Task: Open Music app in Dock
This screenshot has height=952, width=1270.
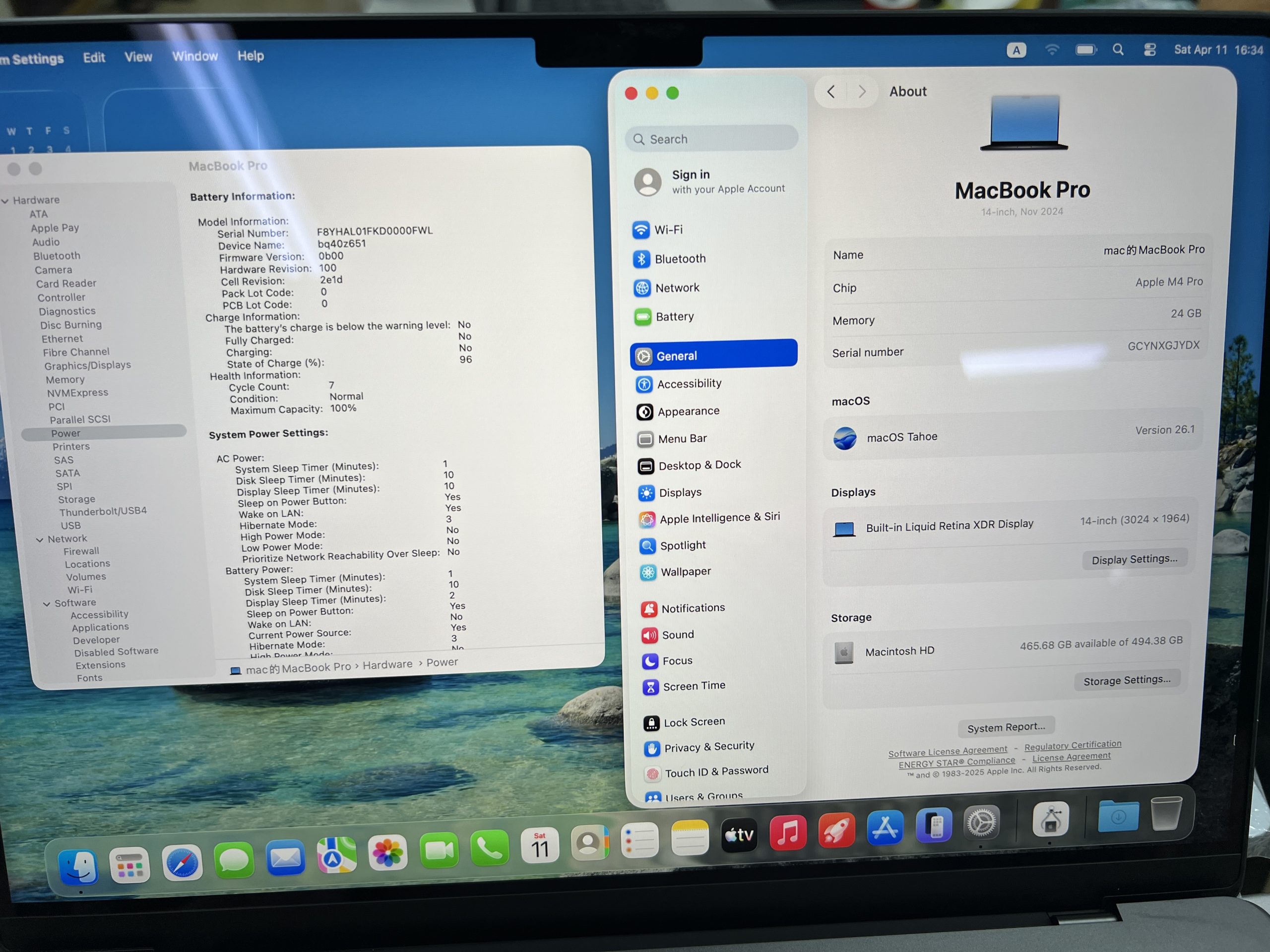Action: click(787, 832)
